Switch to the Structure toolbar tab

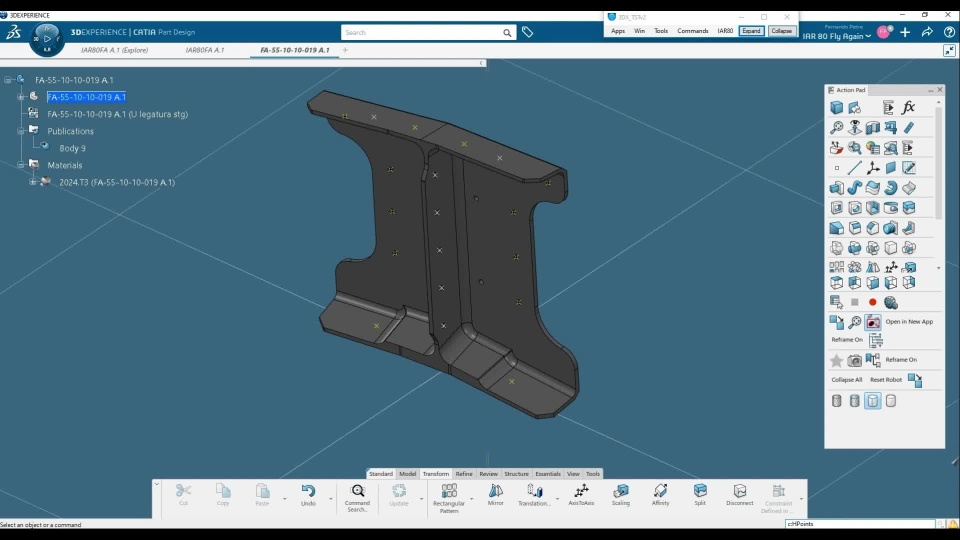(516, 474)
